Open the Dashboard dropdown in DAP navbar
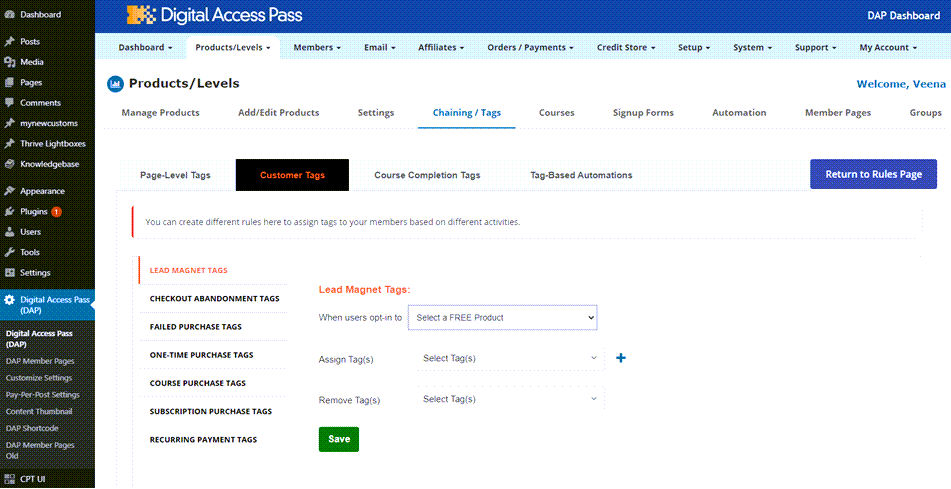951x489 pixels. pyautogui.click(x=145, y=47)
